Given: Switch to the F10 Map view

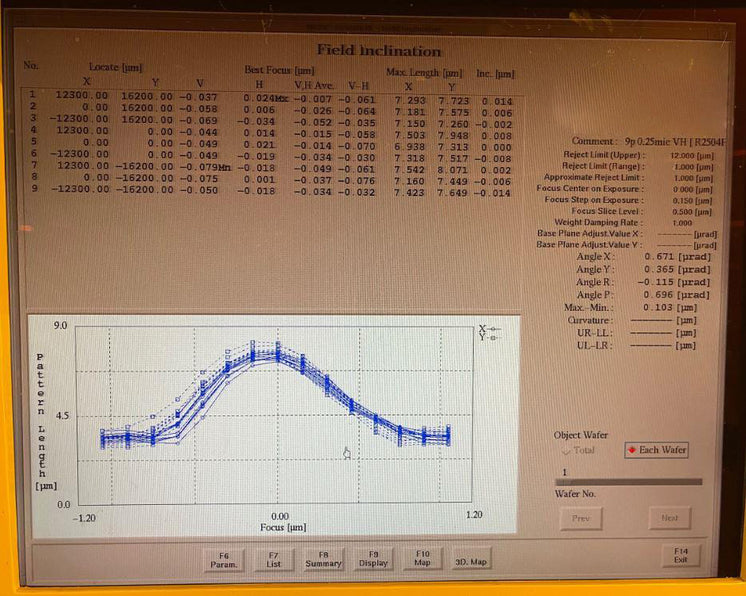Looking at the screenshot, I should [x=422, y=558].
